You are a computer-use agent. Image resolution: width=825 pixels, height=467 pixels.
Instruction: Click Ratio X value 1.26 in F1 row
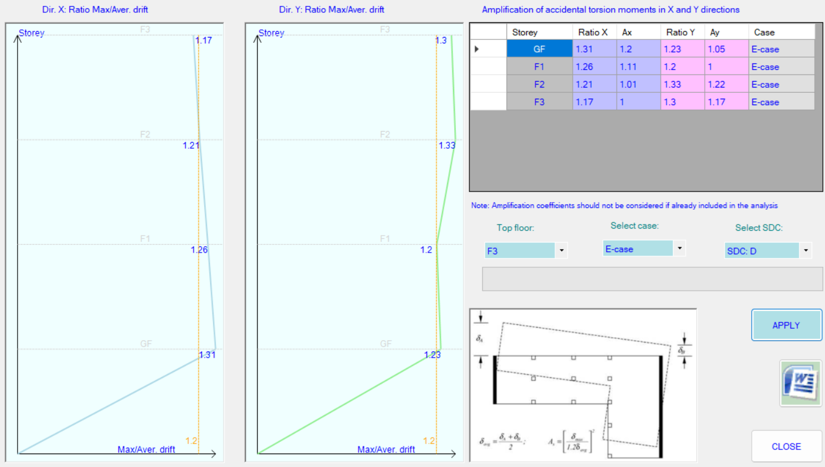pos(595,67)
